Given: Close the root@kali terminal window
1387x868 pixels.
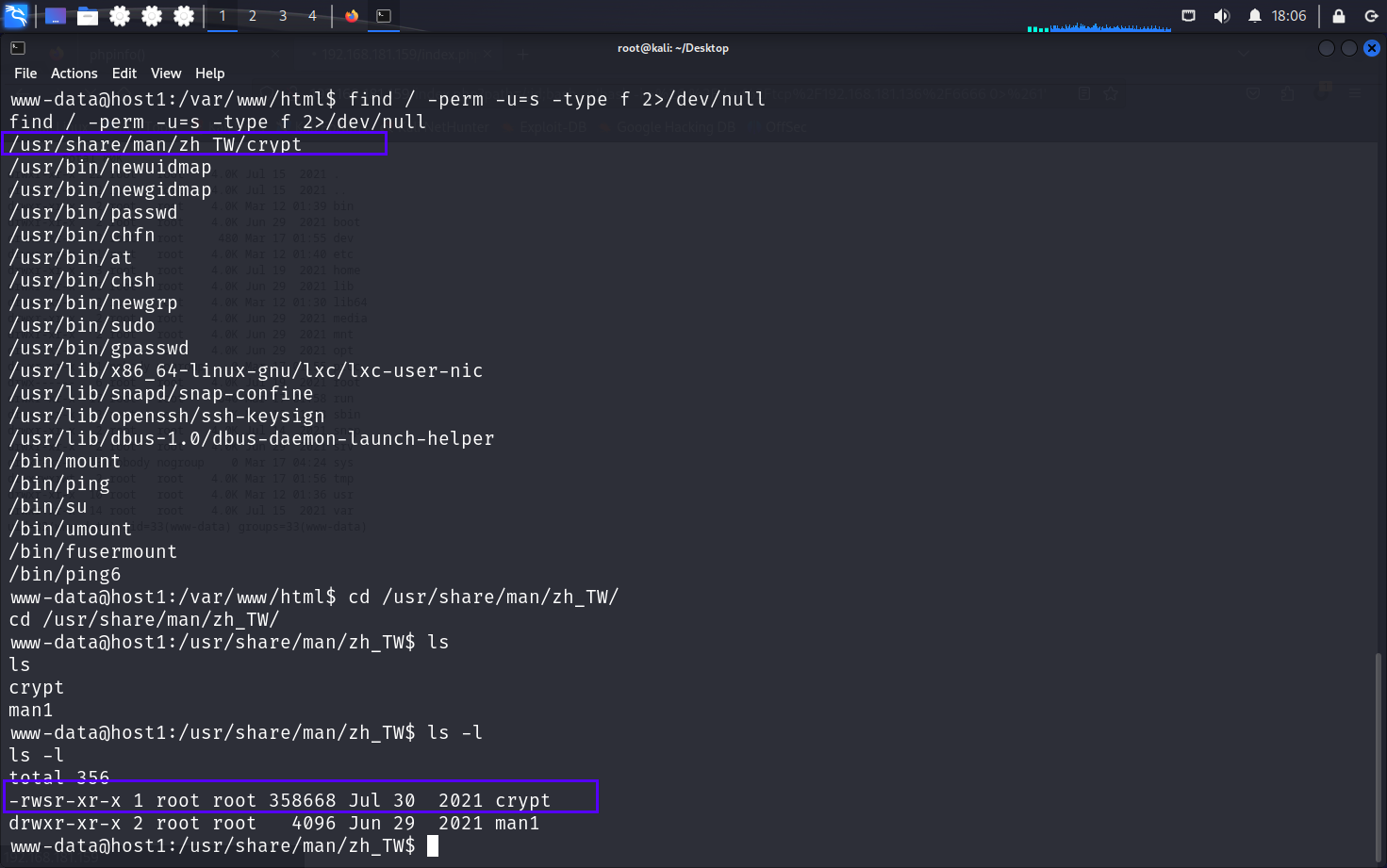Looking at the screenshot, I should 1372,48.
